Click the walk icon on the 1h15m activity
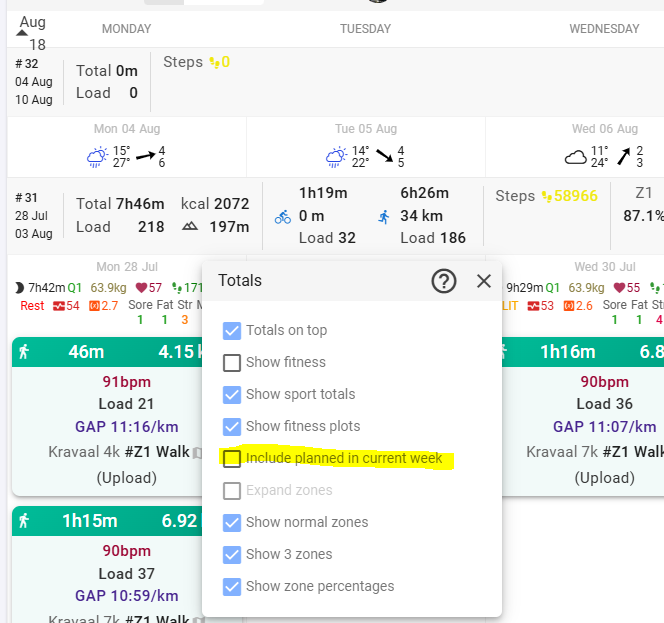Viewport: 664px width, 623px height. [24, 520]
